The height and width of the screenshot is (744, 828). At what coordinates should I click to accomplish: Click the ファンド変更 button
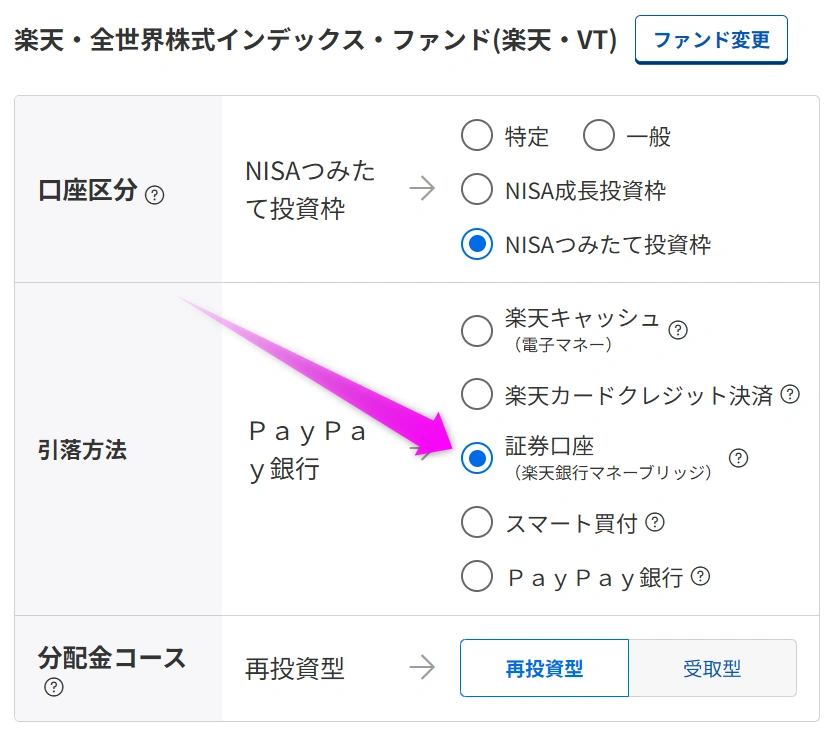[x=711, y=40]
